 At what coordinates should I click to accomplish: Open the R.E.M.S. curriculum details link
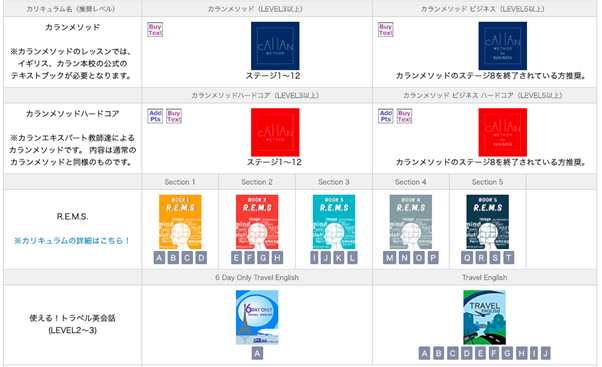coord(72,241)
